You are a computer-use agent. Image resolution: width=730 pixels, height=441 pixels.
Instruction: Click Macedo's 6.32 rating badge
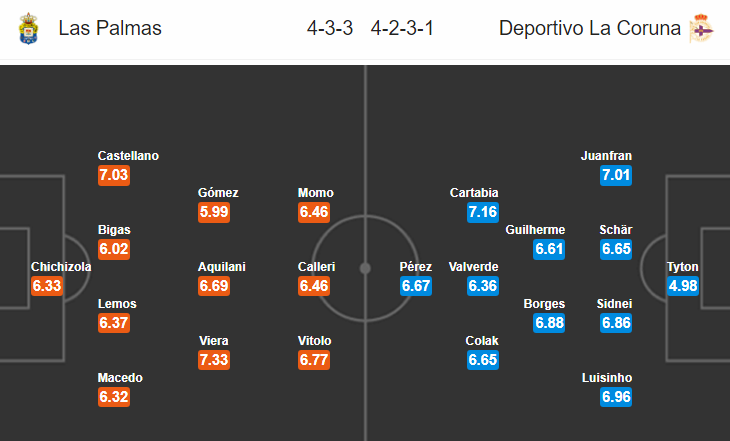pos(114,397)
